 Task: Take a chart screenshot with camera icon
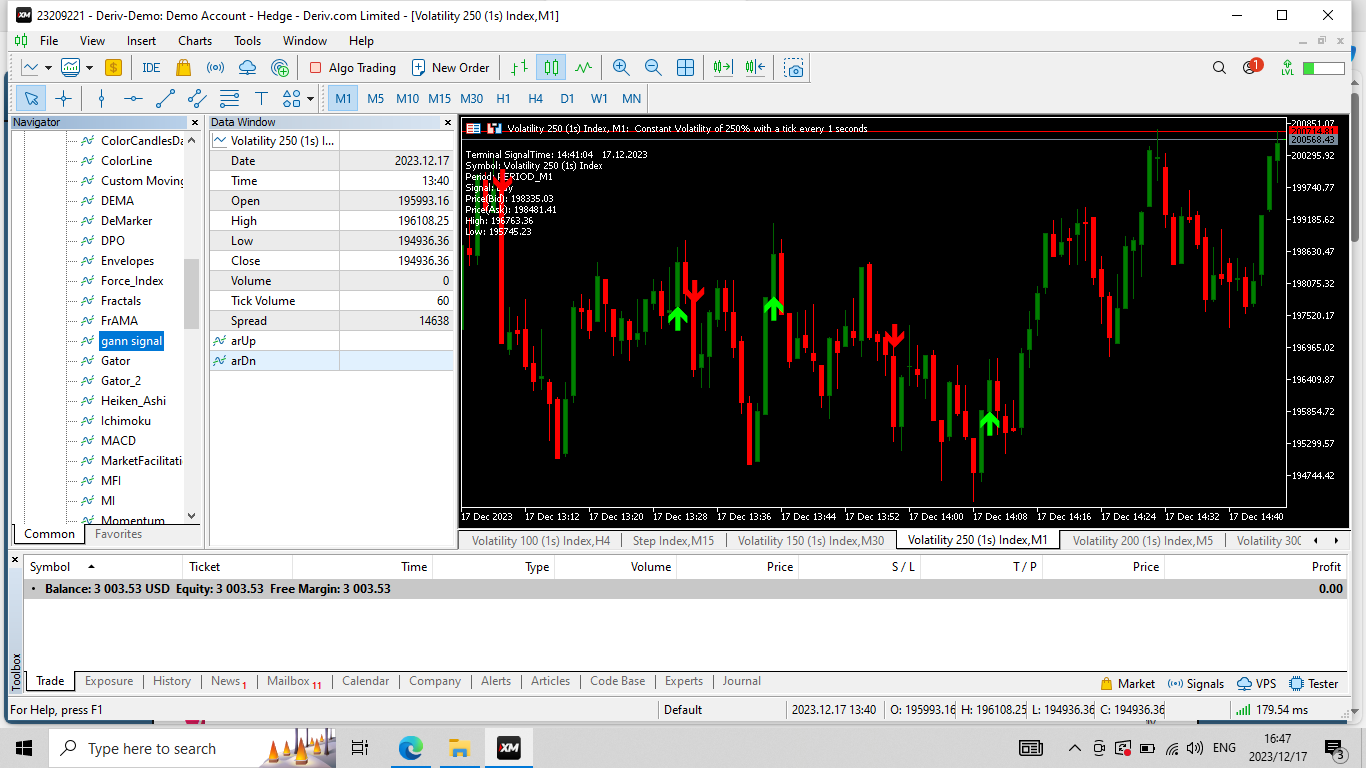pos(793,68)
